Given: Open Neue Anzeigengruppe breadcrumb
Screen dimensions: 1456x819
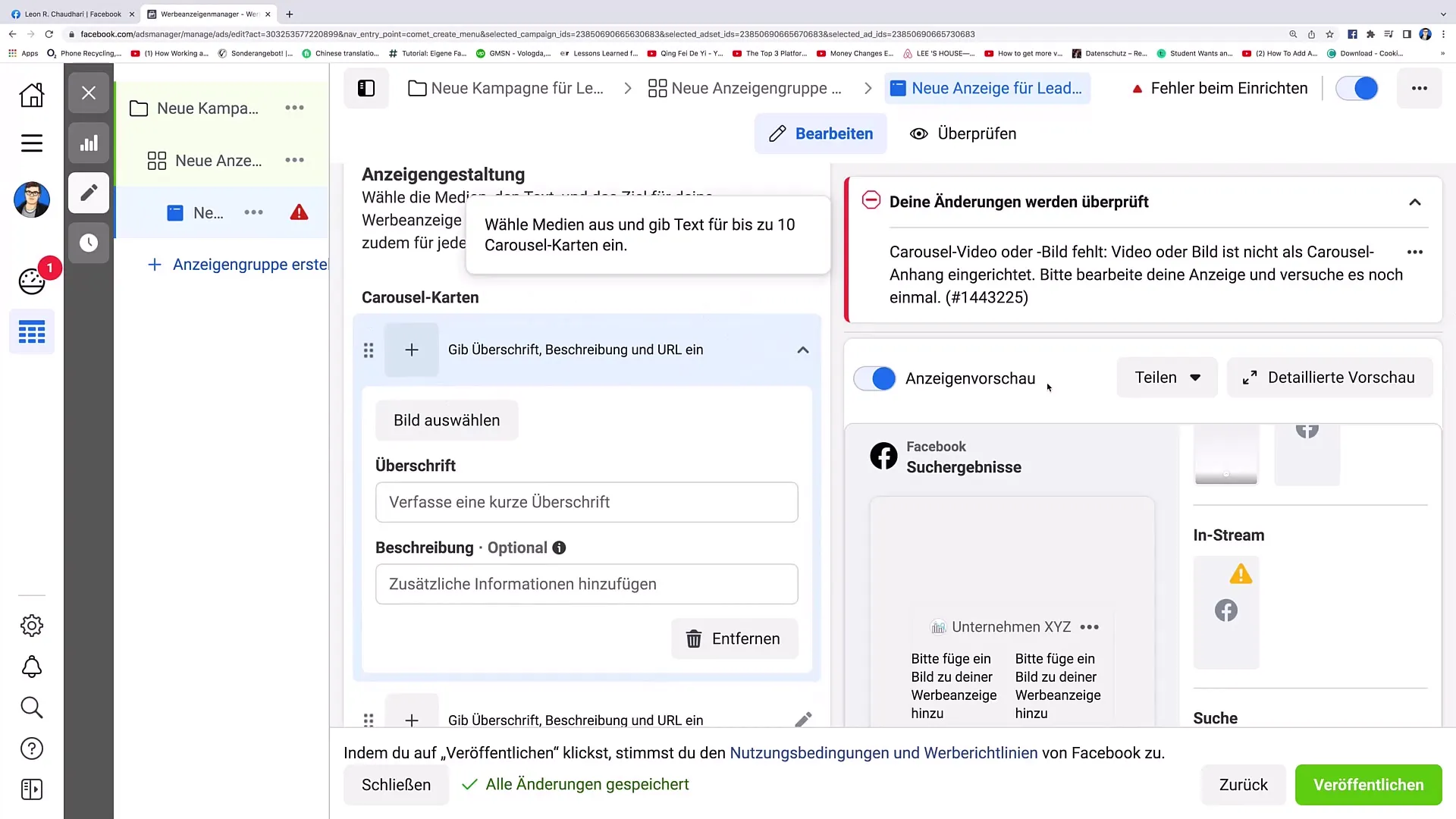Looking at the screenshot, I should [x=745, y=88].
